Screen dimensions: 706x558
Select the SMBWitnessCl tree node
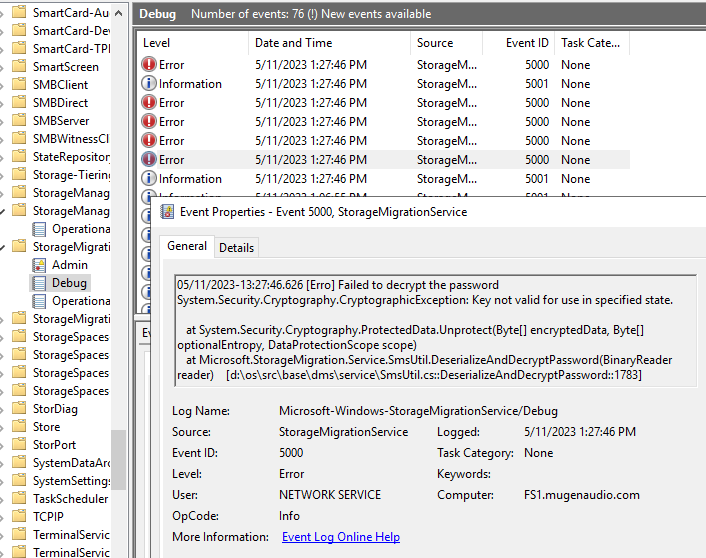coord(71,139)
